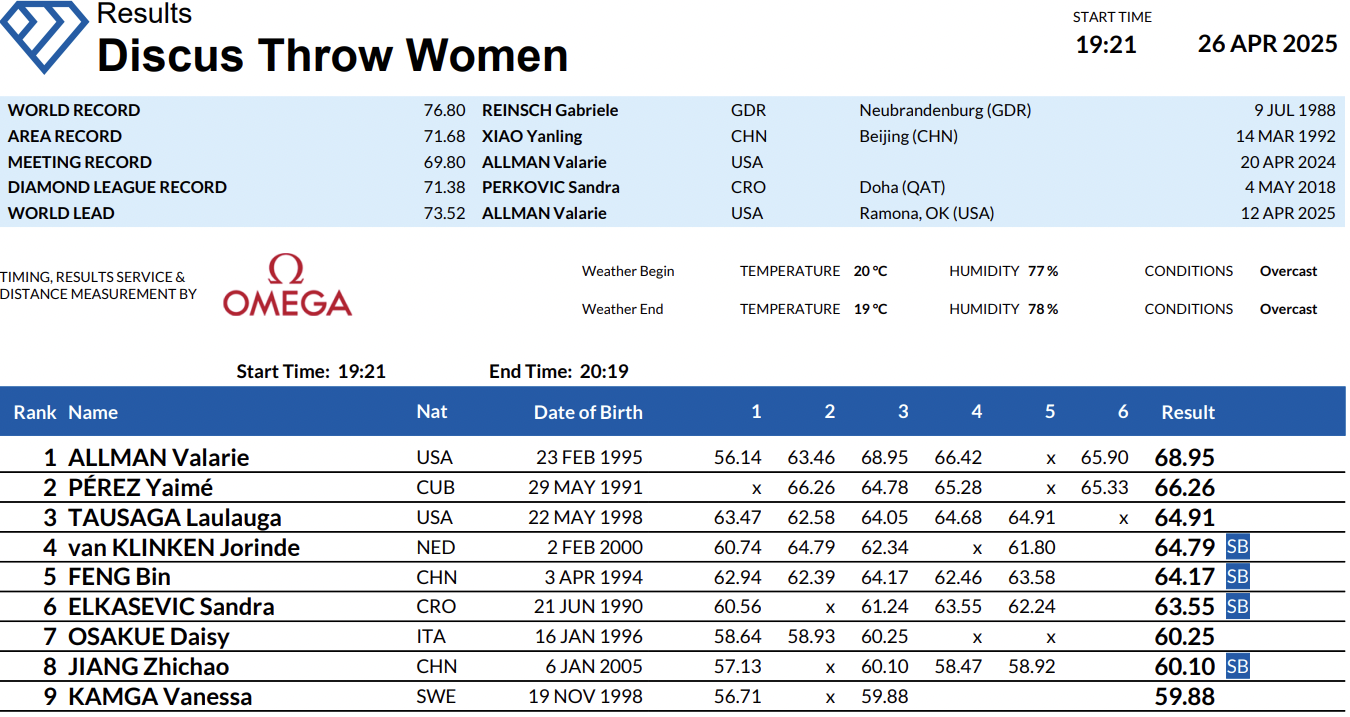
Task: Click the Discus Throw Women title
Action: tap(333, 55)
